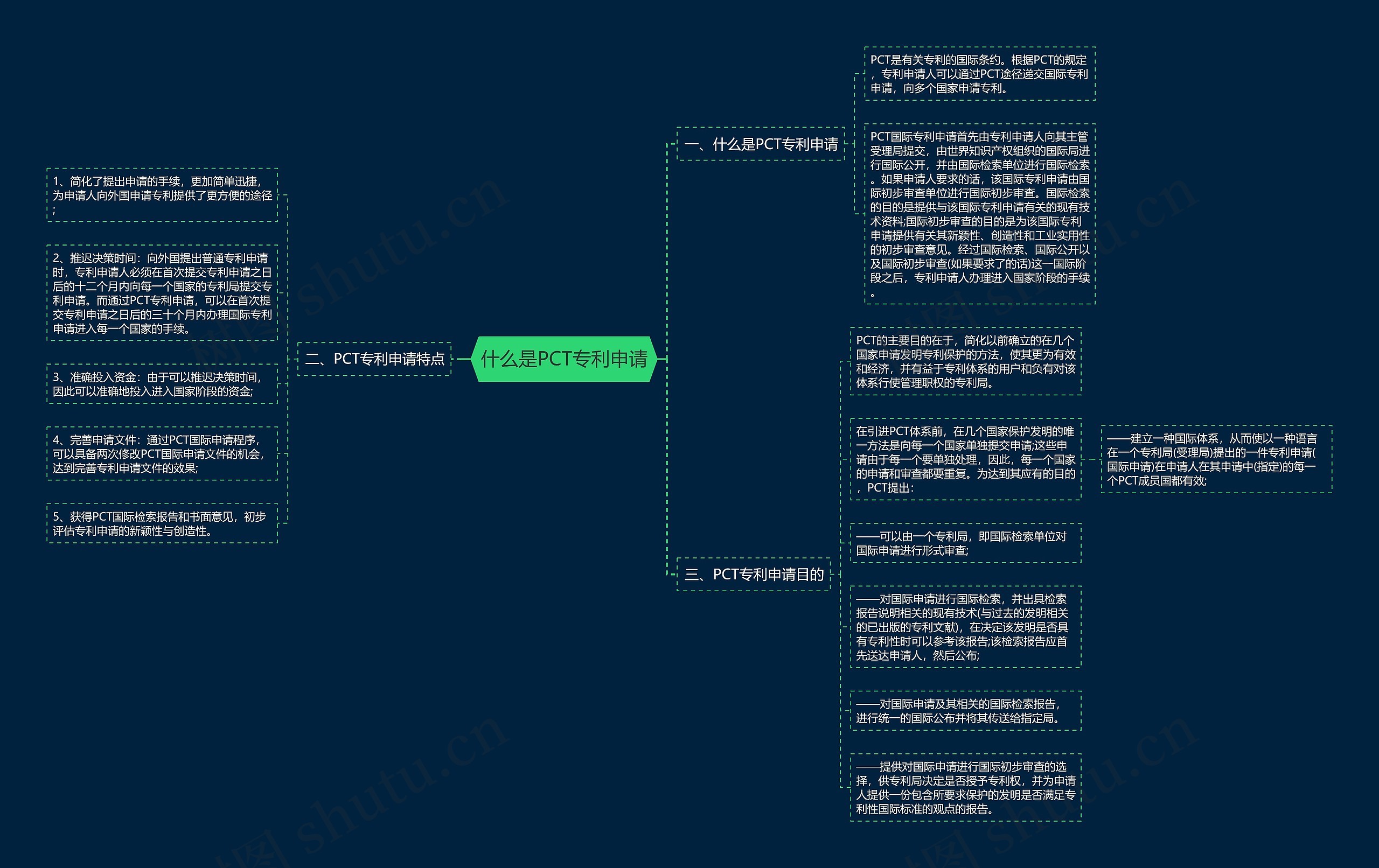Click node 在引进PCT体系前
This screenshot has height=868, width=1379.
965,459
